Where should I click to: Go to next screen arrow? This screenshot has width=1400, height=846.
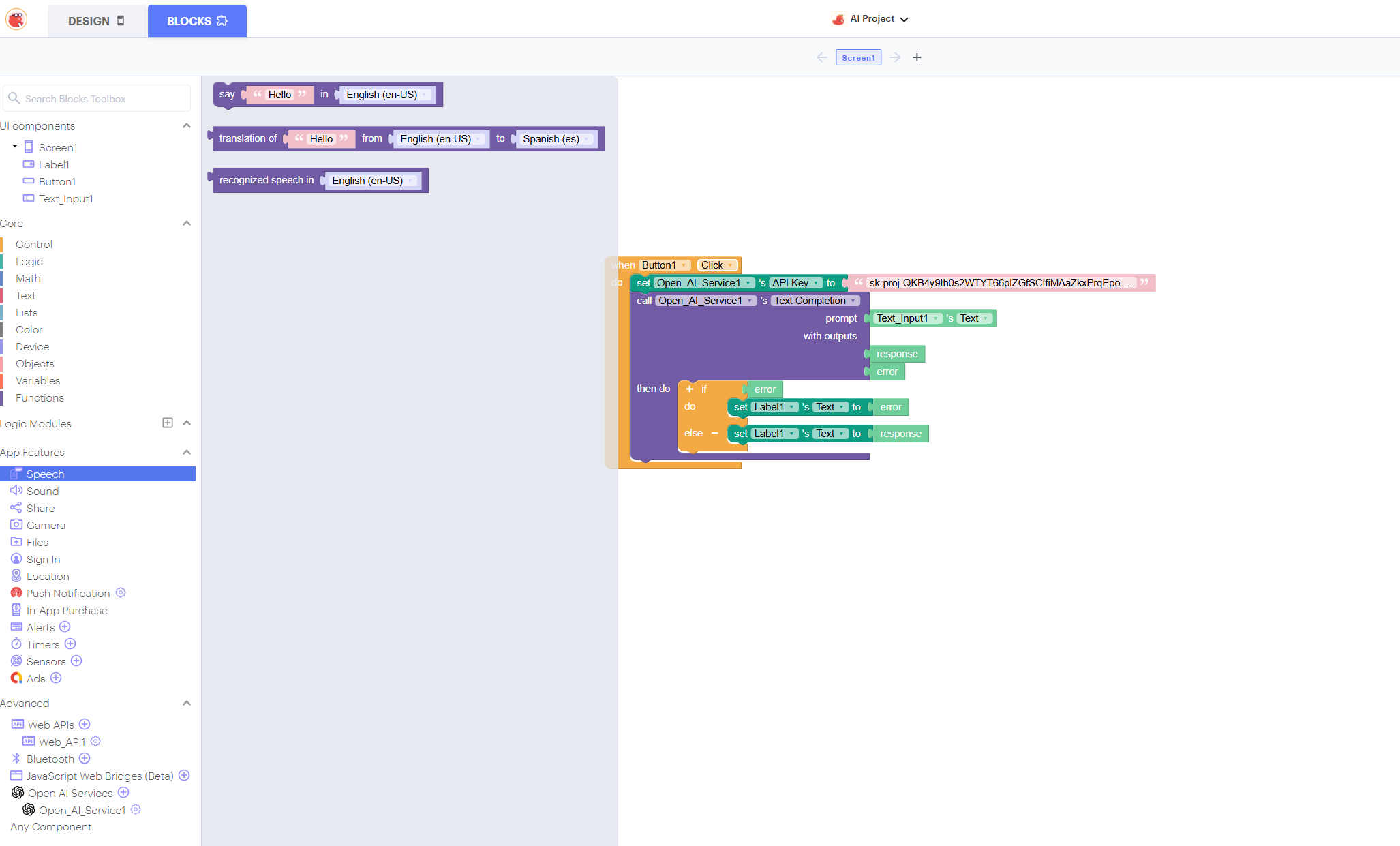[x=895, y=57]
